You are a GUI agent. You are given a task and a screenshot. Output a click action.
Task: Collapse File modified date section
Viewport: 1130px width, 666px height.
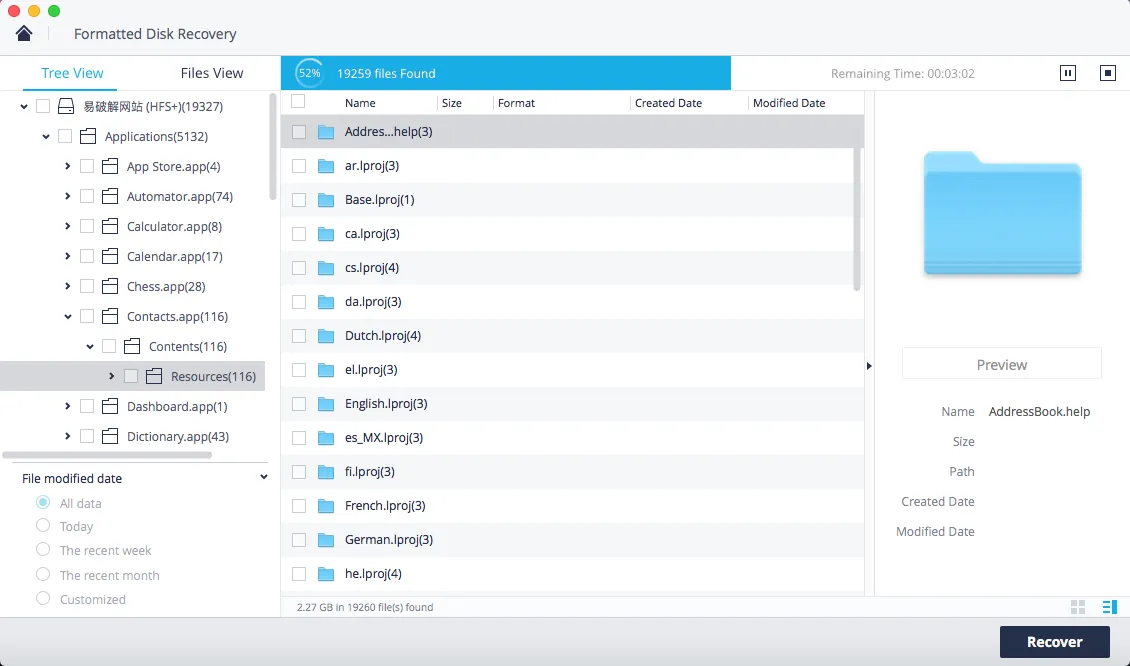click(264, 477)
